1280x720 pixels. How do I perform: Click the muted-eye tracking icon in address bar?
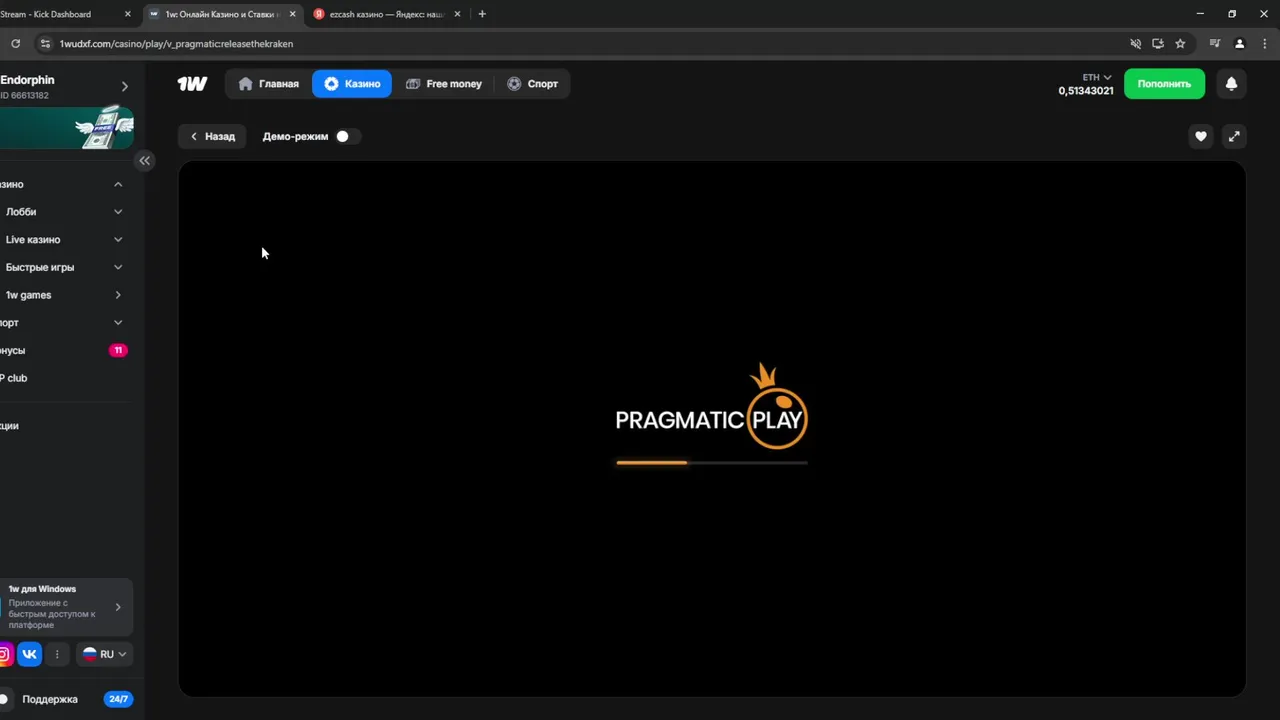pos(1135,44)
